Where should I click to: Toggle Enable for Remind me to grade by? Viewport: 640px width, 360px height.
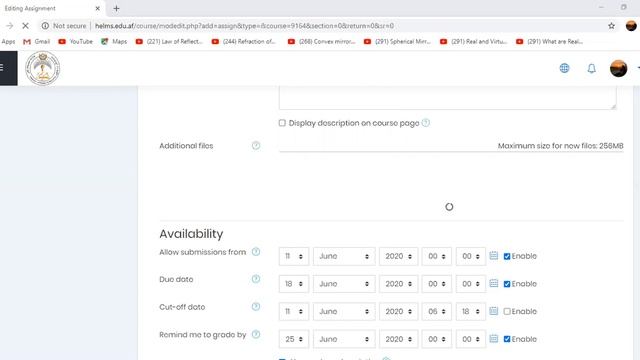[507, 339]
